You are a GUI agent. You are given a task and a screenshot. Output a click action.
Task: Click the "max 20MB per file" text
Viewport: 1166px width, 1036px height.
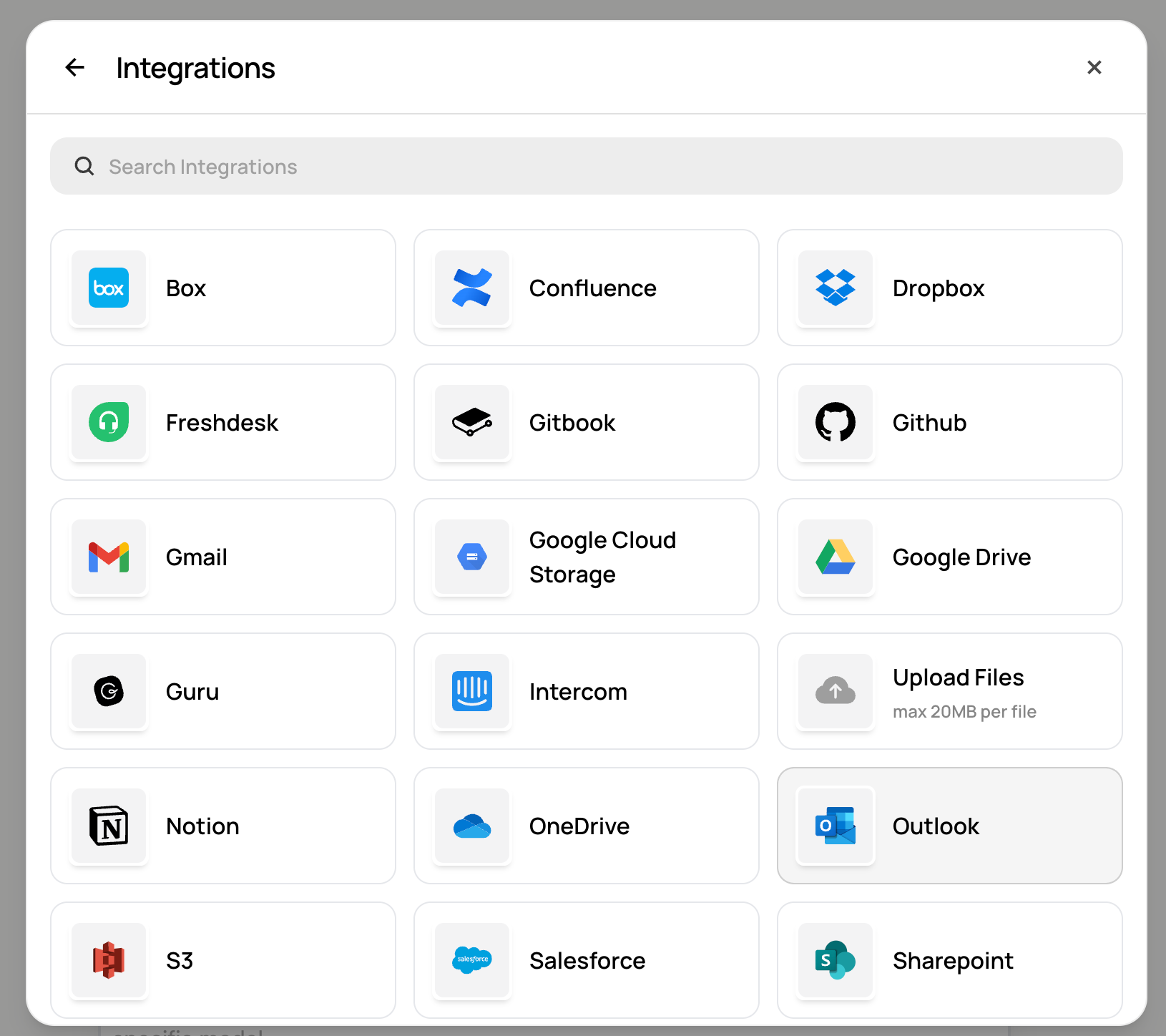[964, 712]
